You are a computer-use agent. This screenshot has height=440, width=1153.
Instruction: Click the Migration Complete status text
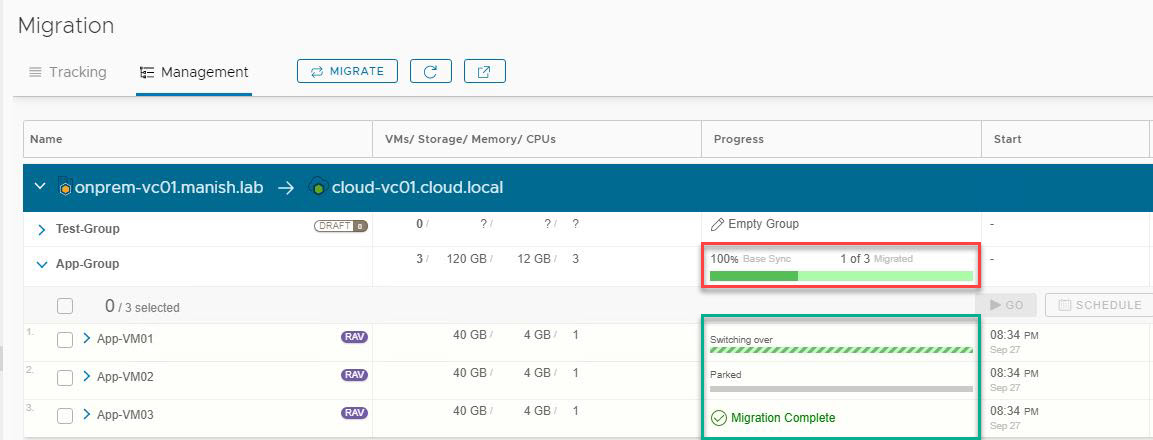click(x=783, y=418)
